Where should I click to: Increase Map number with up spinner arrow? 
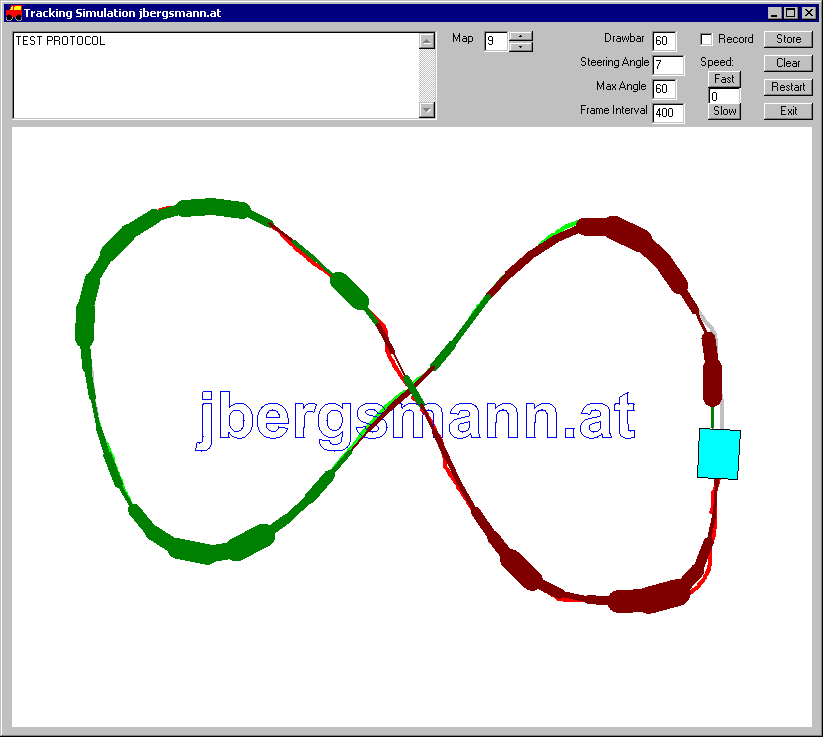point(521,36)
